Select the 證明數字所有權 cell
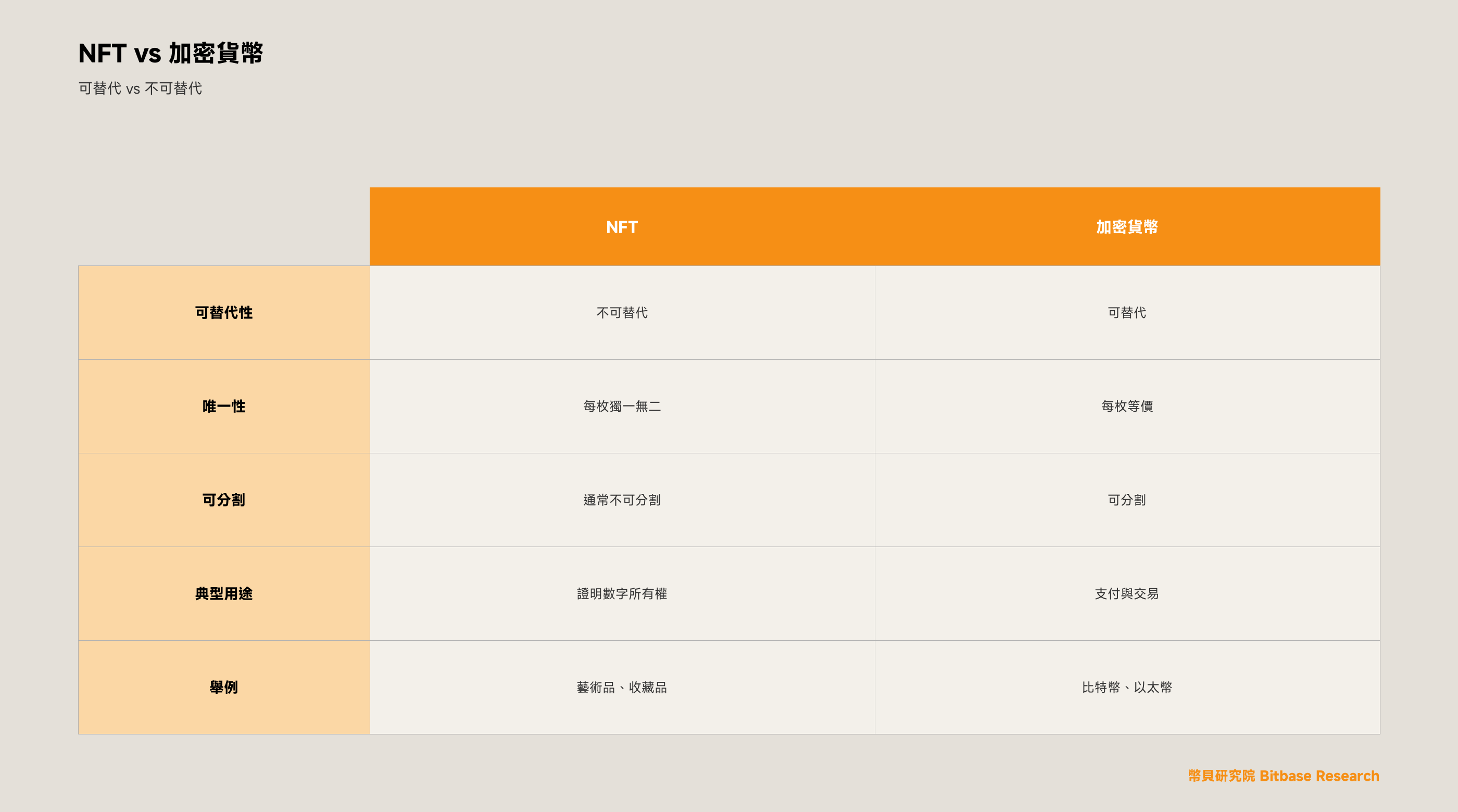Image resolution: width=1458 pixels, height=812 pixels. pyautogui.click(x=622, y=593)
